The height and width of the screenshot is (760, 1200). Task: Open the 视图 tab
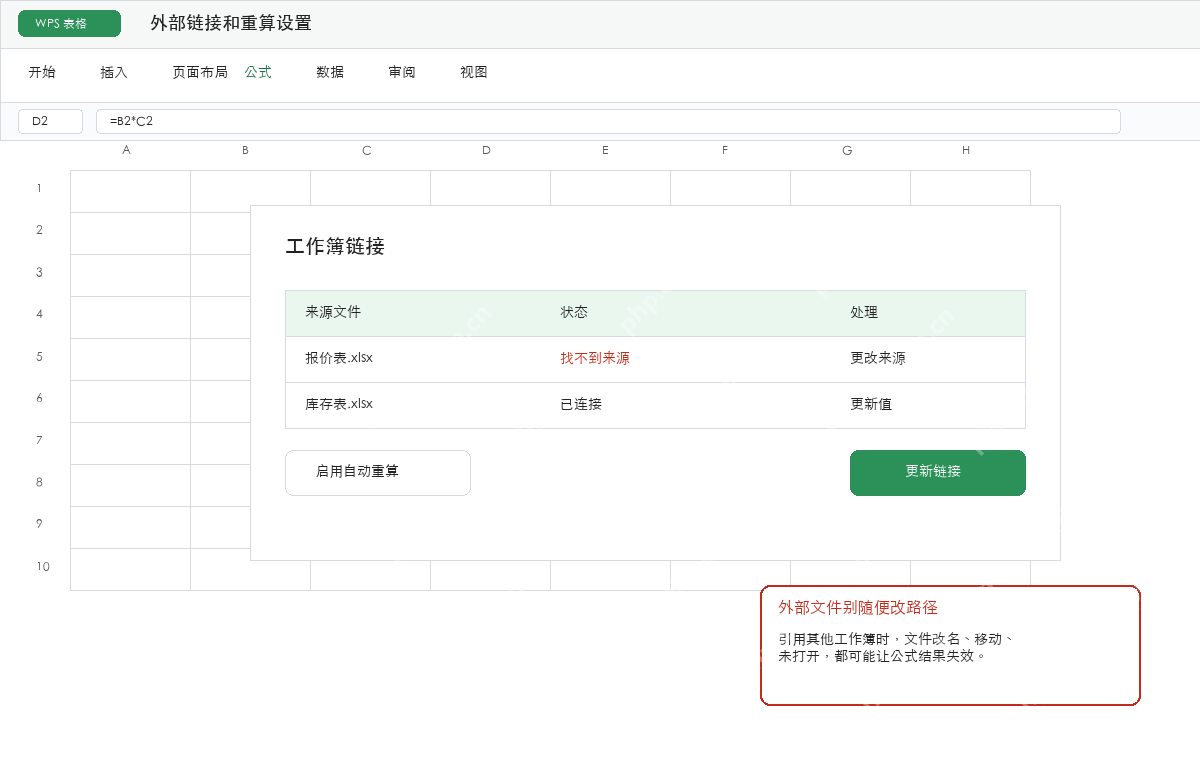(x=474, y=72)
